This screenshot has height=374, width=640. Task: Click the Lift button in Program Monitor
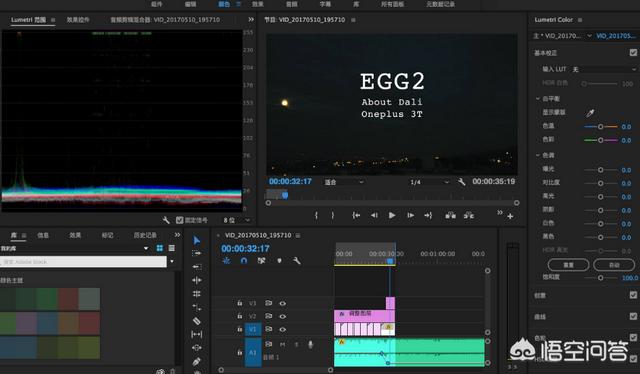point(451,215)
